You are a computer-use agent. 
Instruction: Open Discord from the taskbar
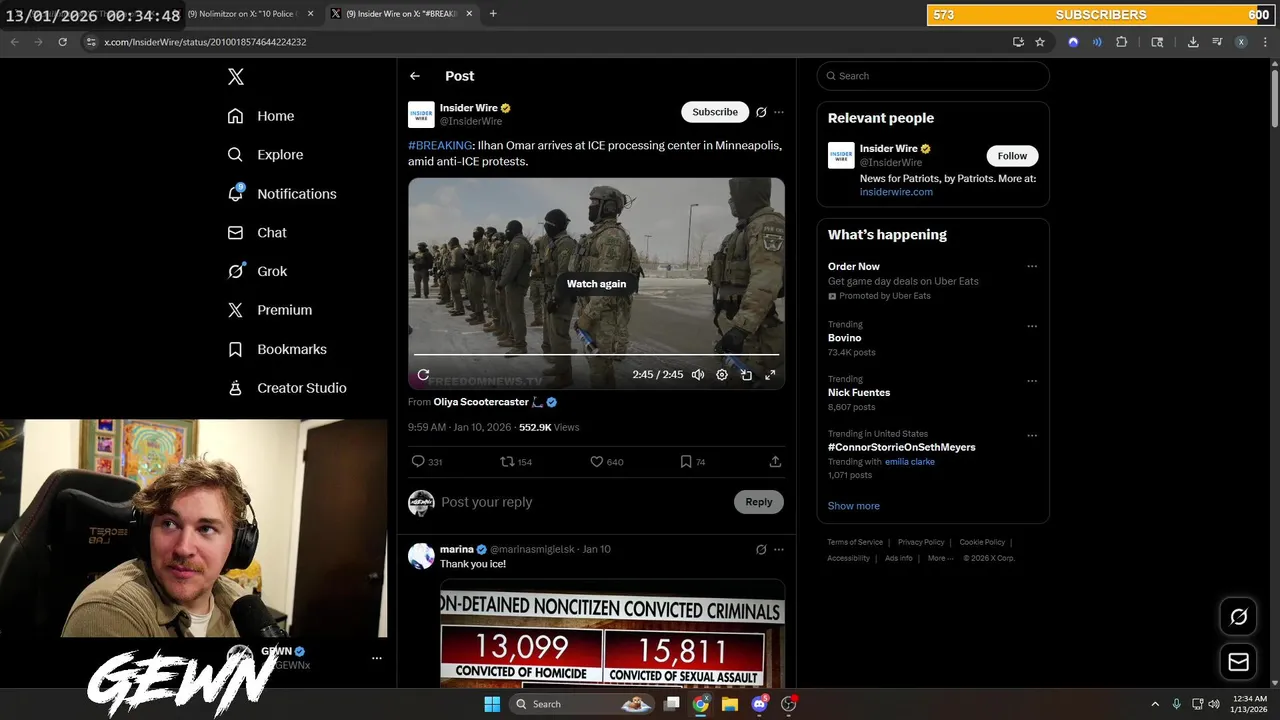pyautogui.click(x=759, y=704)
